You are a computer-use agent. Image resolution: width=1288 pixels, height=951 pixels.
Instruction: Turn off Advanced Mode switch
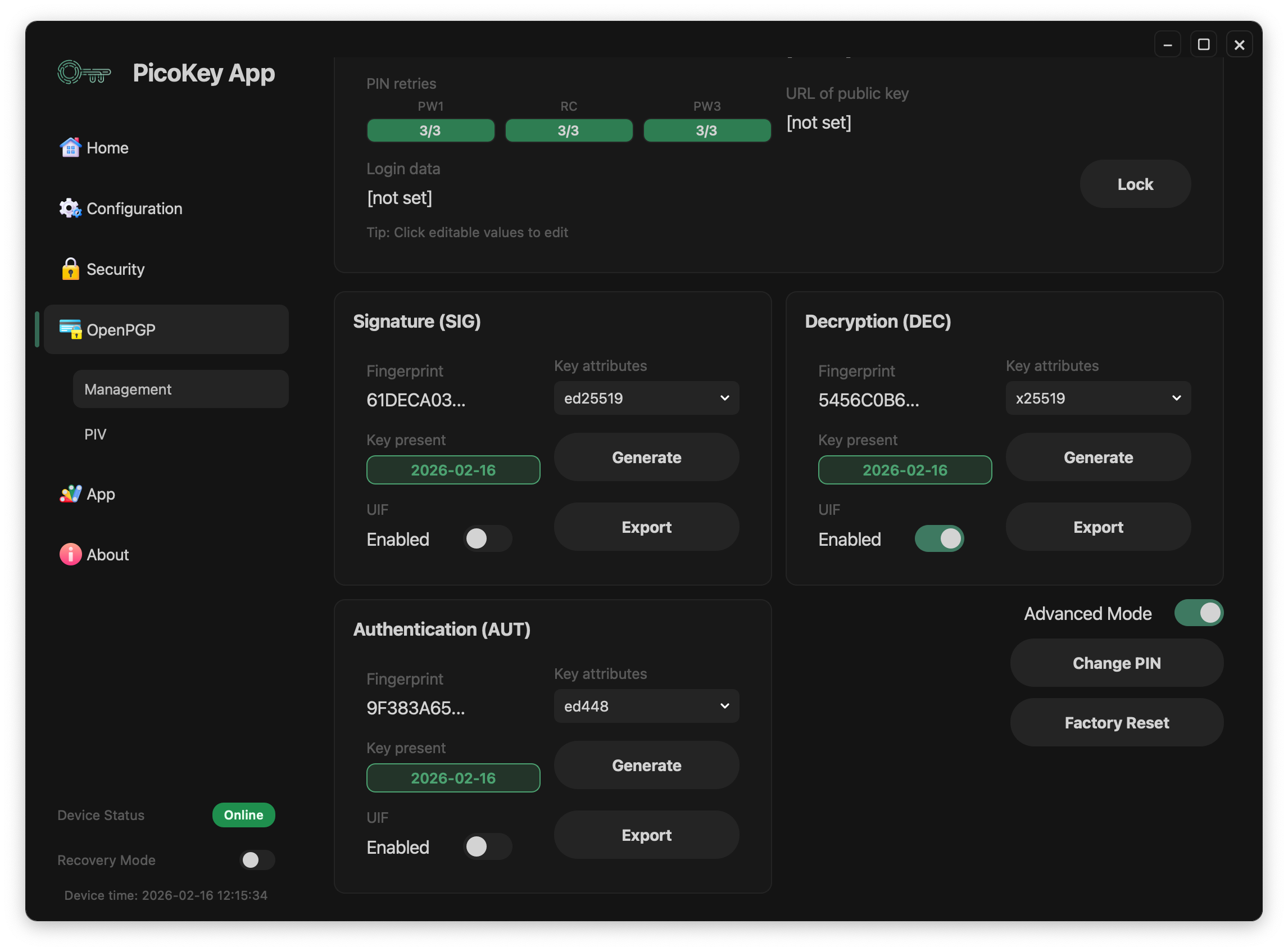1198,613
